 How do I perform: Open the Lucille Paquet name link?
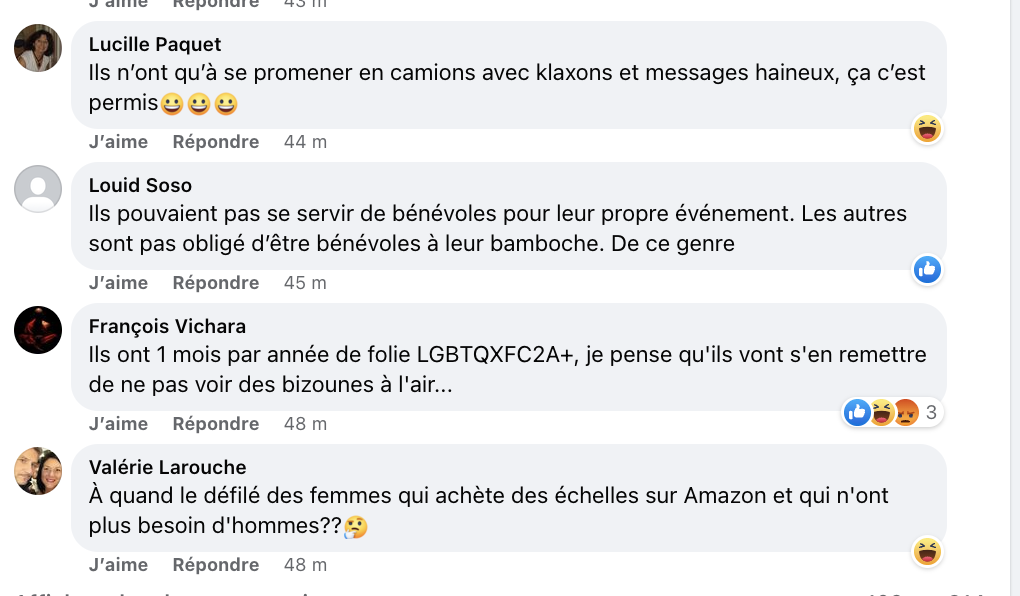[x=155, y=44]
